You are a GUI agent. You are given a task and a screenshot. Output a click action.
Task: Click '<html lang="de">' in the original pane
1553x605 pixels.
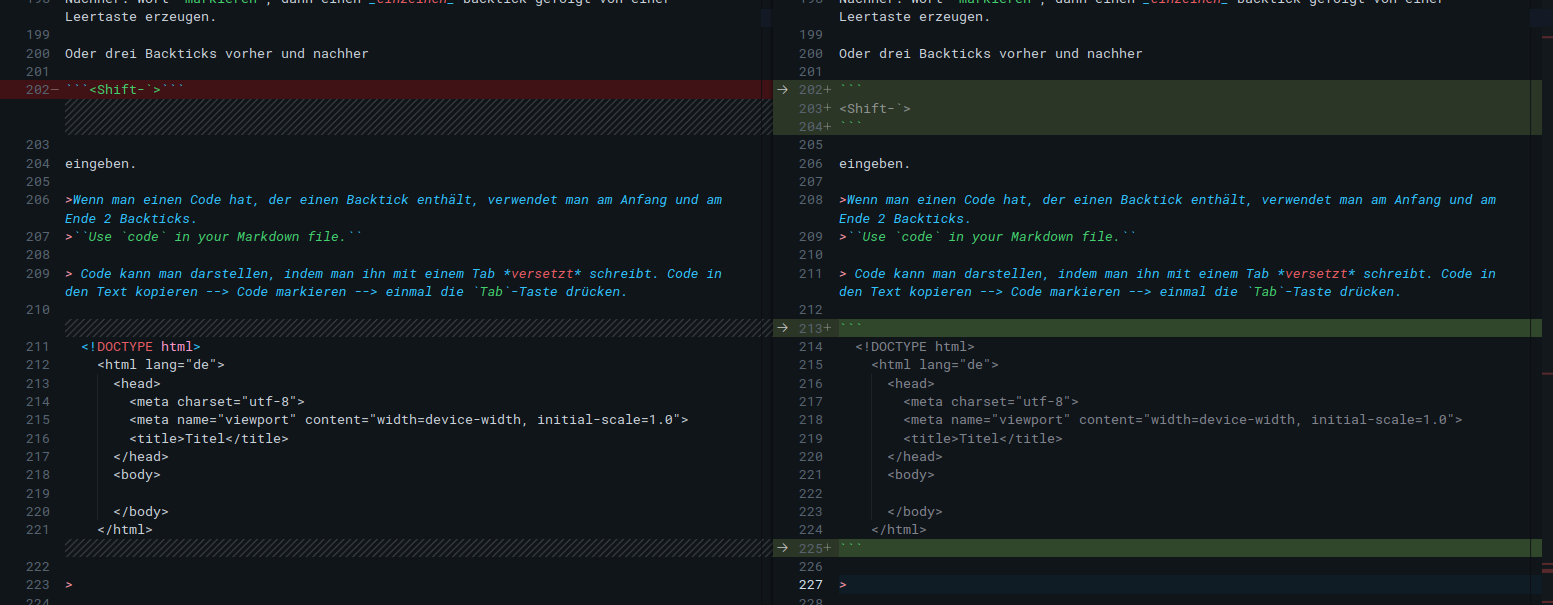tap(161, 365)
